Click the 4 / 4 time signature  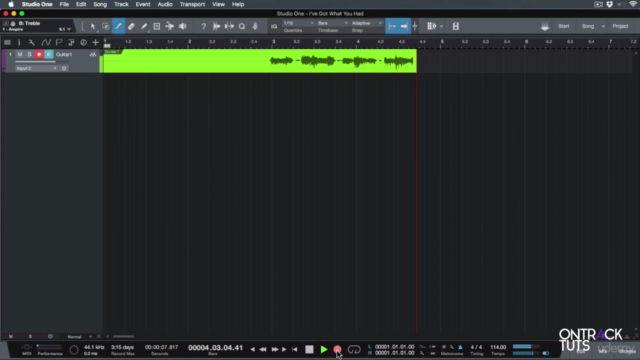(x=476, y=347)
